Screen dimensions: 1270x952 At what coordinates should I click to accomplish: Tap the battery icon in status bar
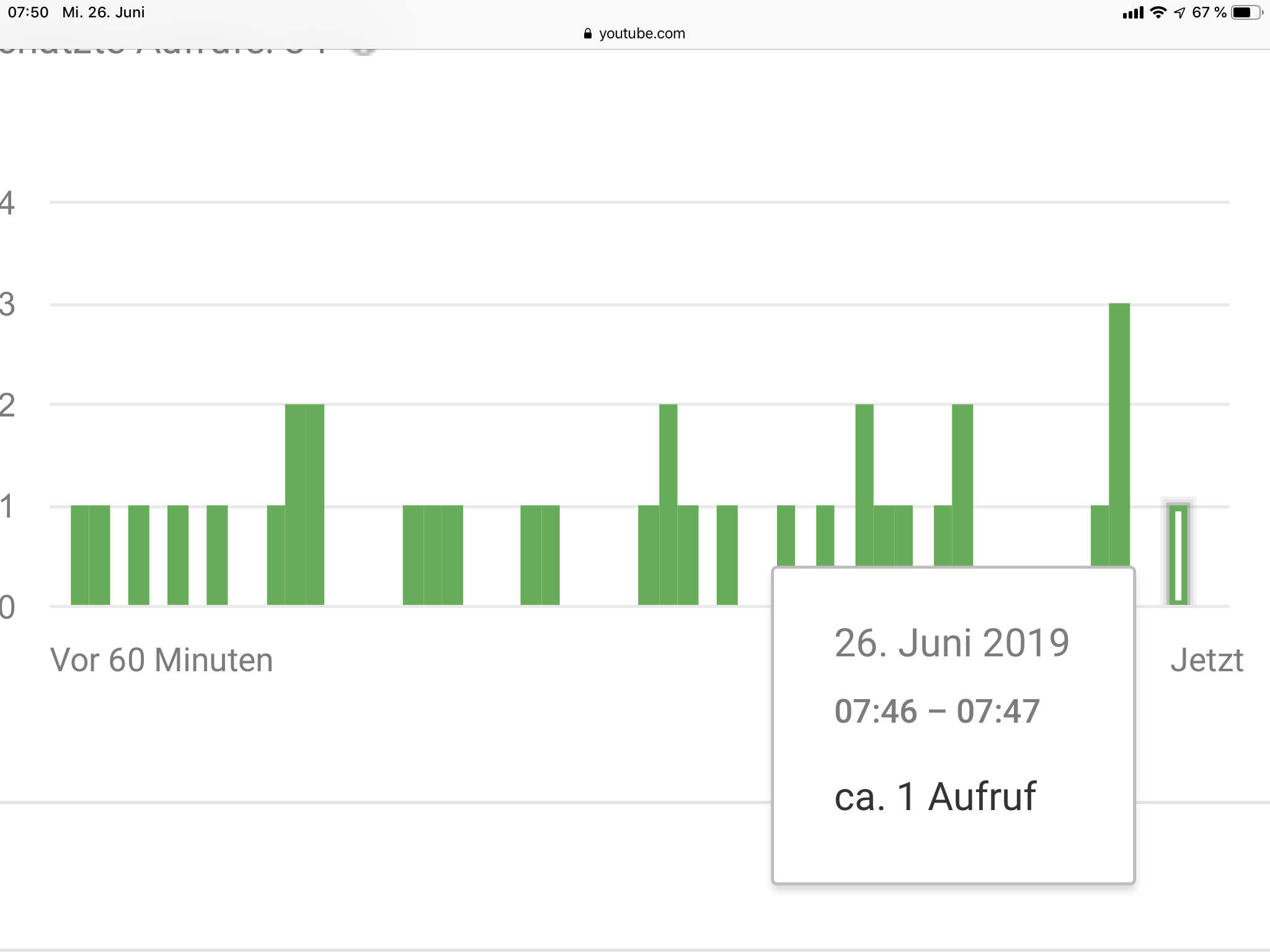pyautogui.click(x=1245, y=12)
